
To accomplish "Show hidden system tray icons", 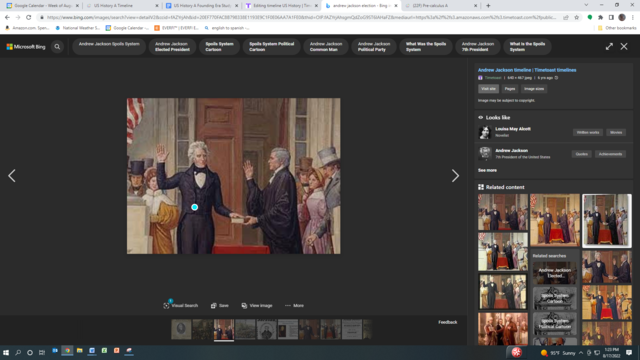I will [x=580, y=353].
